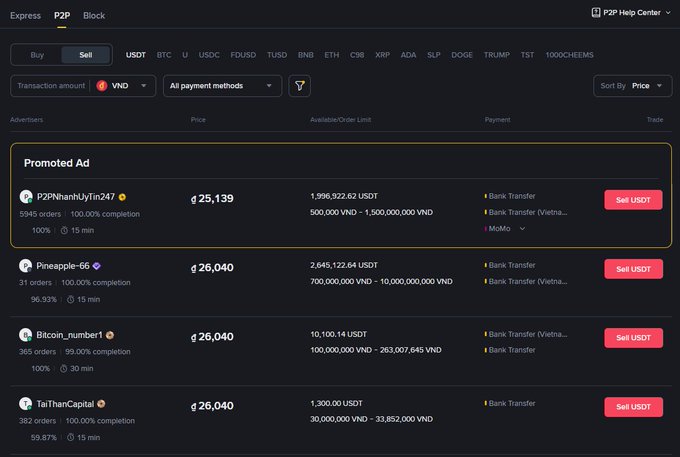
Task: Click the Promoted Ad heading
Action: (x=57, y=163)
